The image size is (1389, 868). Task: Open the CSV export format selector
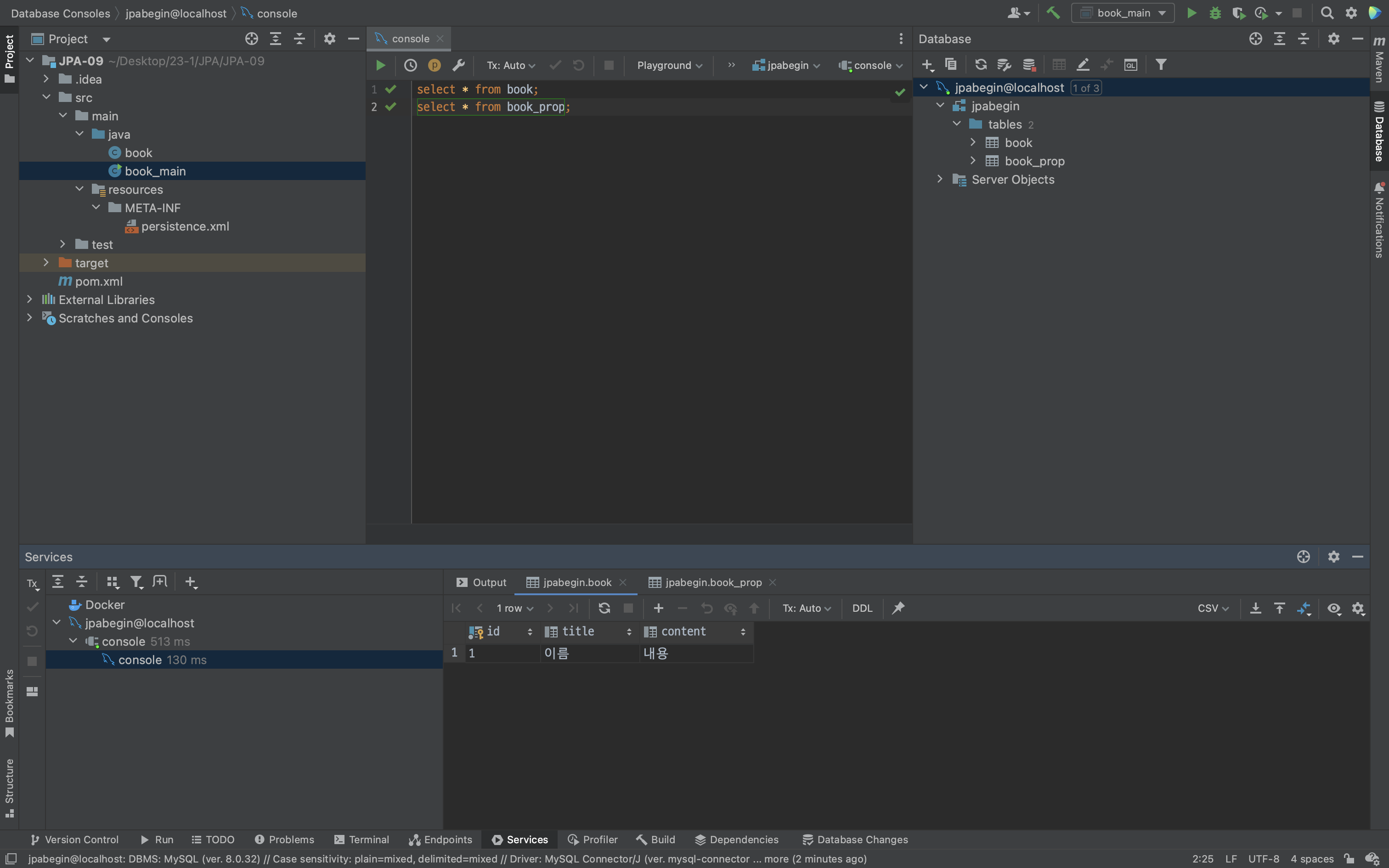1212,608
